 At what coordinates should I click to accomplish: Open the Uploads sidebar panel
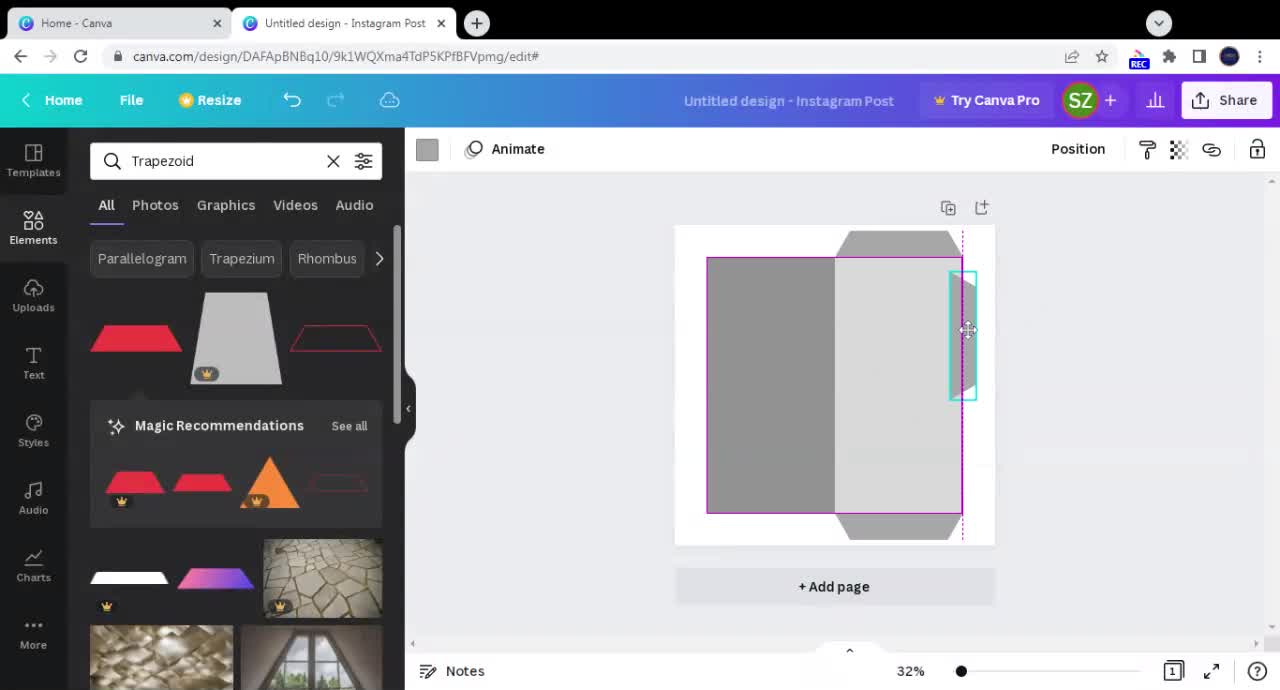coord(33,295)
